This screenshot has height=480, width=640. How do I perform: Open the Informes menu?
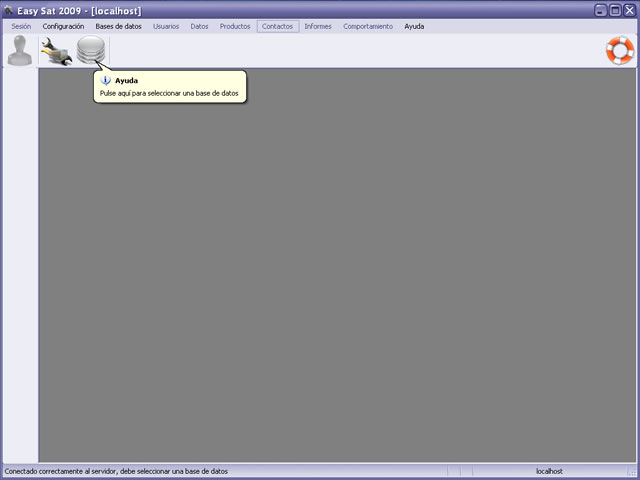pyautogui.click(x=318, y=27)
